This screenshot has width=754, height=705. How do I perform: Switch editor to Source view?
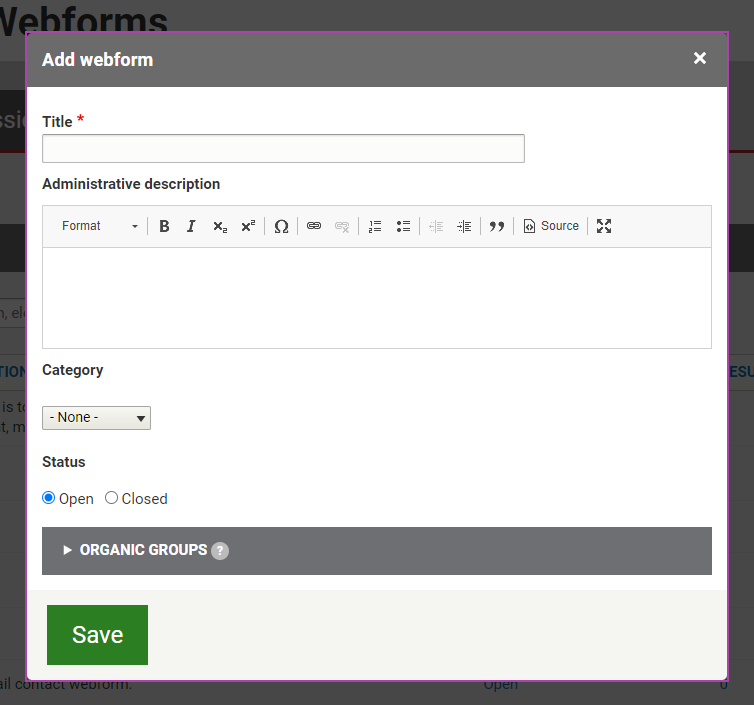coord(551,226)
